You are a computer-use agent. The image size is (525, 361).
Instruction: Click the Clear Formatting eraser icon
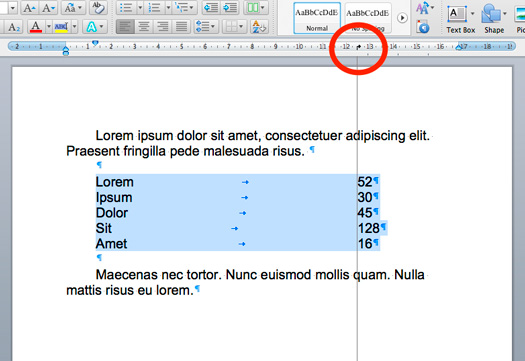[x=98, y=8]
